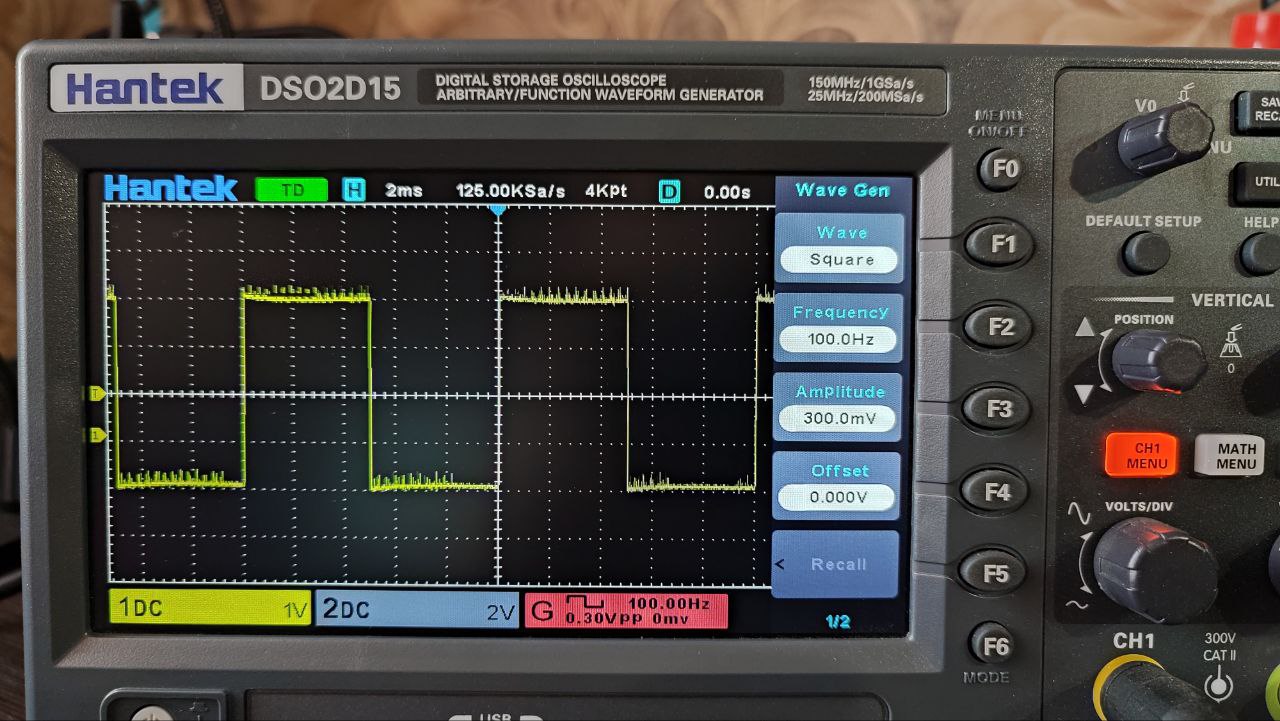The width and height of the screenshot is (1280, 721).
Task: Select the Frequency 100.0Hz menu entry
Action: pos(839,328)
